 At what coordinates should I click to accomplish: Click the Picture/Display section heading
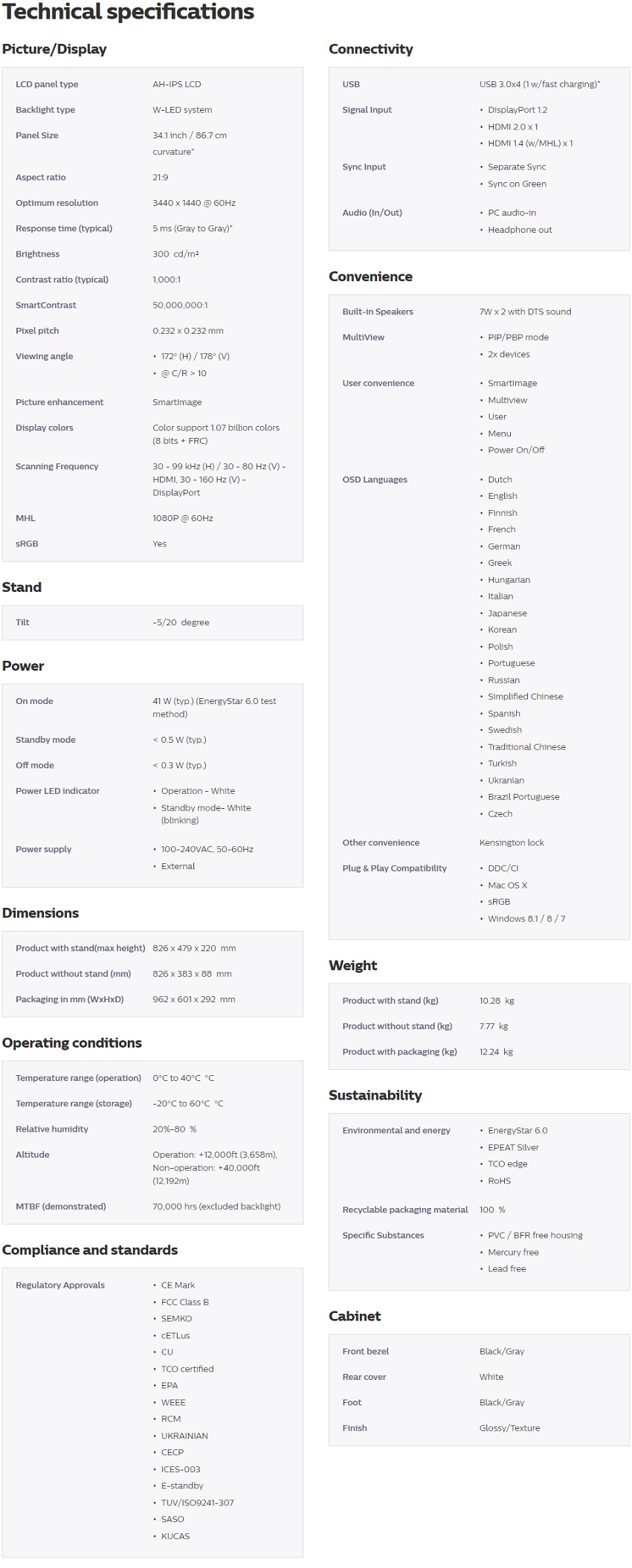54,49
